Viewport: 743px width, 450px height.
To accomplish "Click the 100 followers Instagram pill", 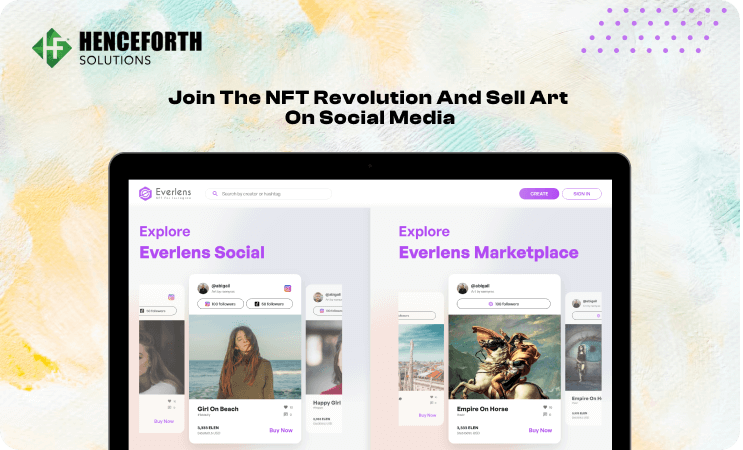I will pos(220,304).
